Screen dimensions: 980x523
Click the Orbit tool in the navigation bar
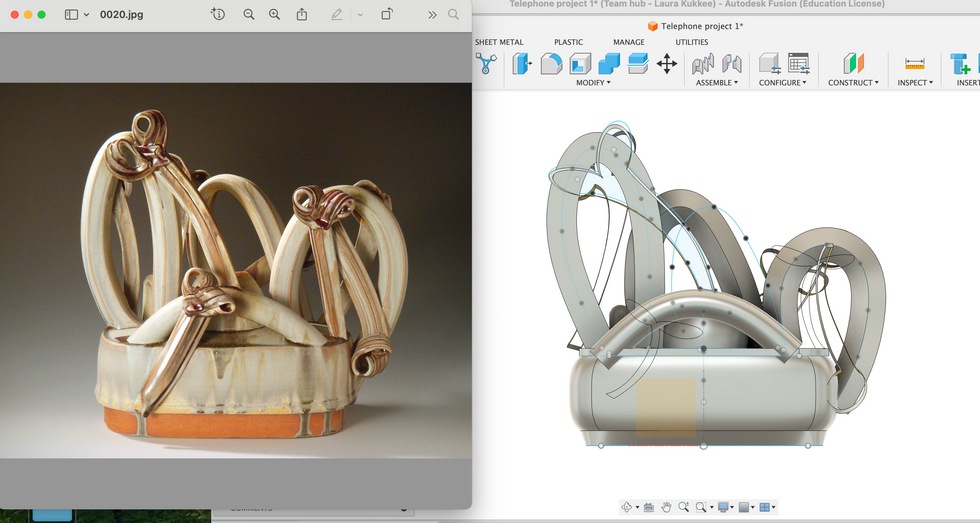coord(627,507)
